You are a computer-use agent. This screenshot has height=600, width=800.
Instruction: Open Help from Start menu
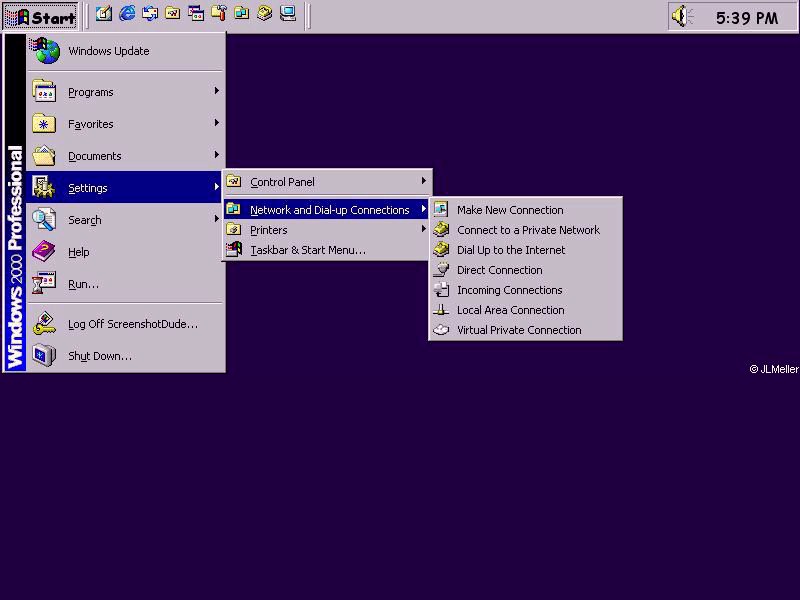coord(126,252)
